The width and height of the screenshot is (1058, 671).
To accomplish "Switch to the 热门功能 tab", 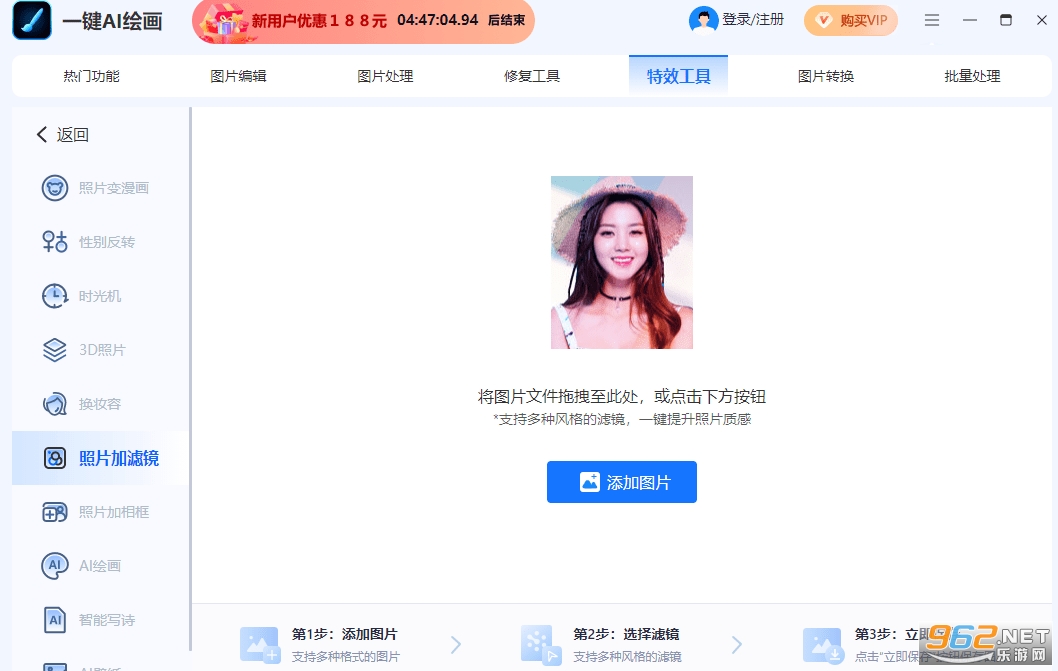I will pos(91,76).
